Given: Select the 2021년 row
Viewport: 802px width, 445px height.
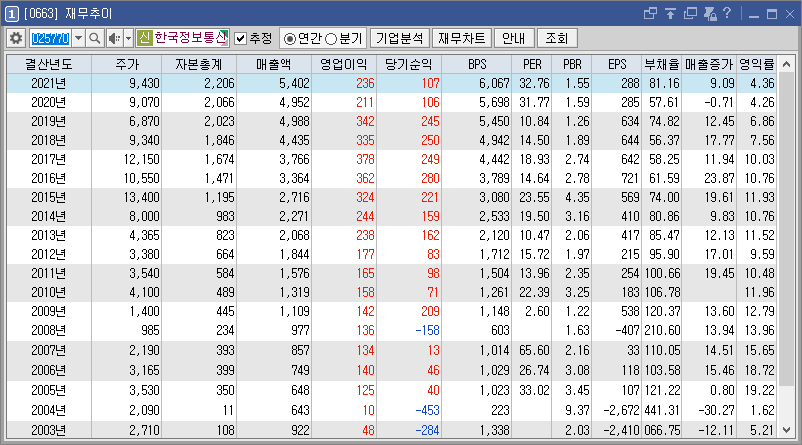Looking at the screenshot, I should click(x=392, y=83).
